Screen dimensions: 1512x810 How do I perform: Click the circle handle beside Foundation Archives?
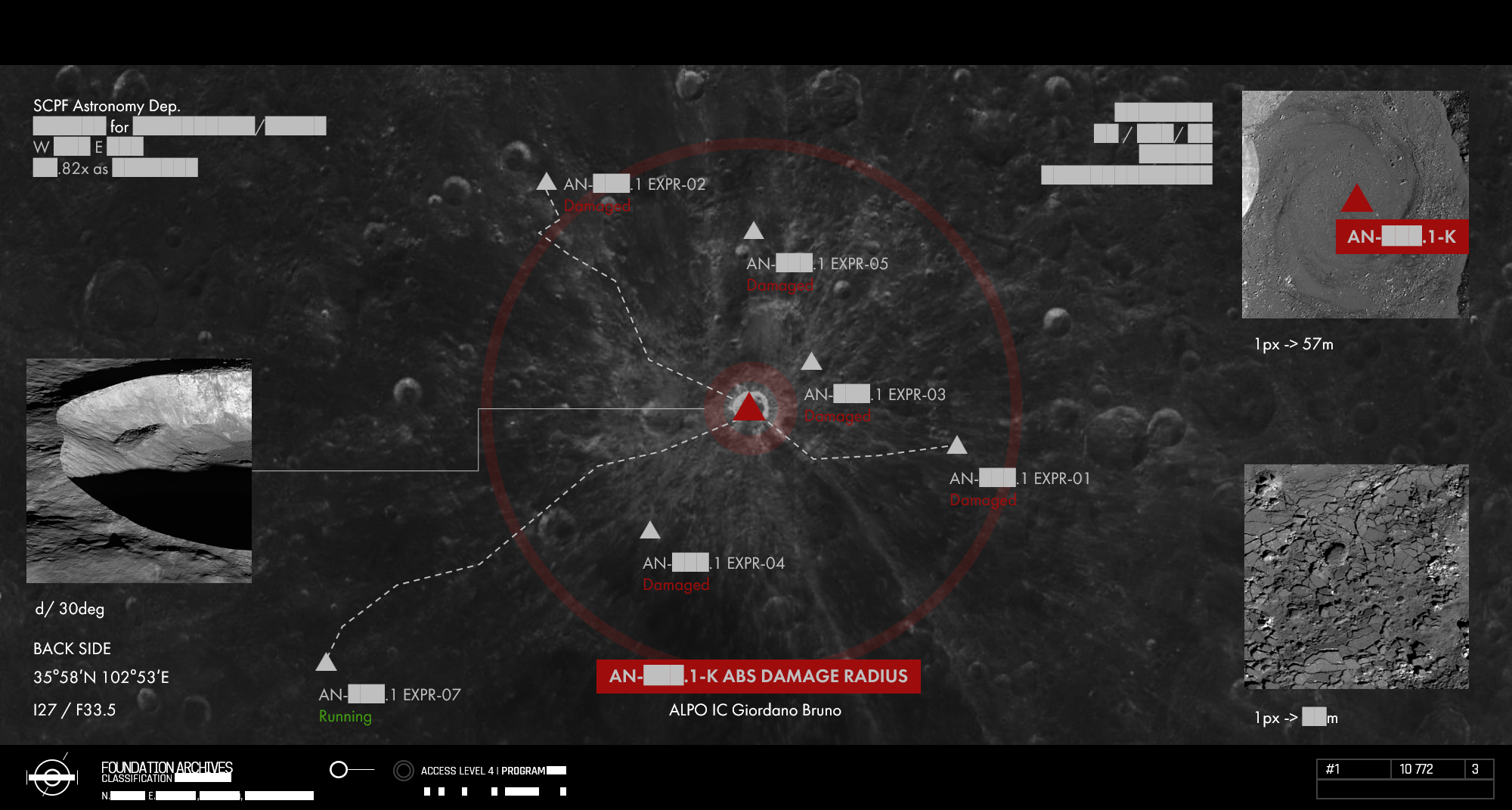point(339,770)
